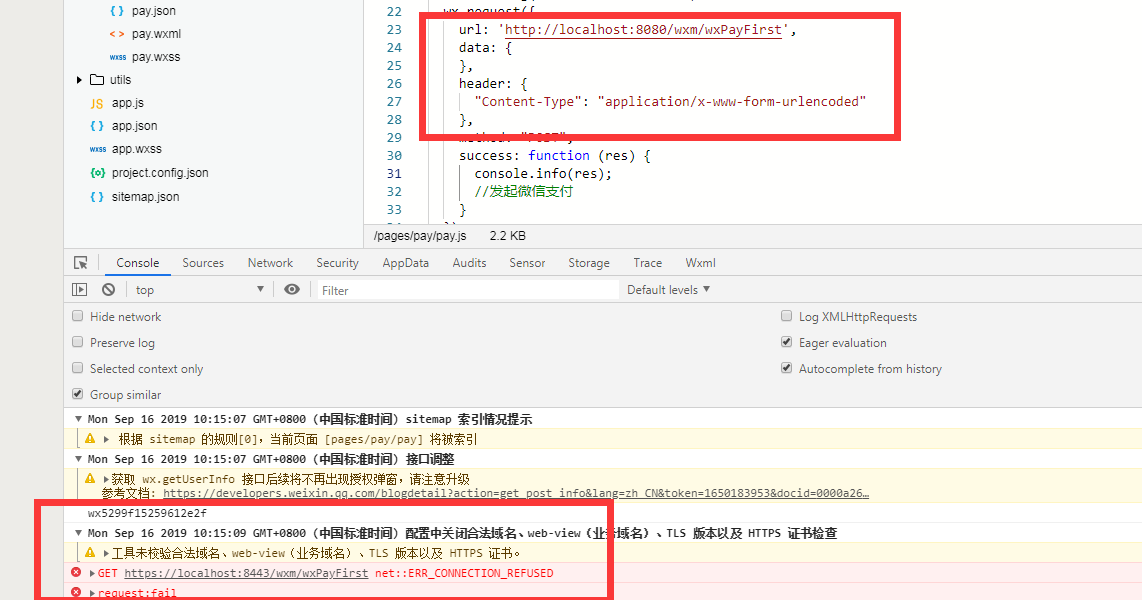Enable Log XMLHttpRequests checkbox

point(787,316)
